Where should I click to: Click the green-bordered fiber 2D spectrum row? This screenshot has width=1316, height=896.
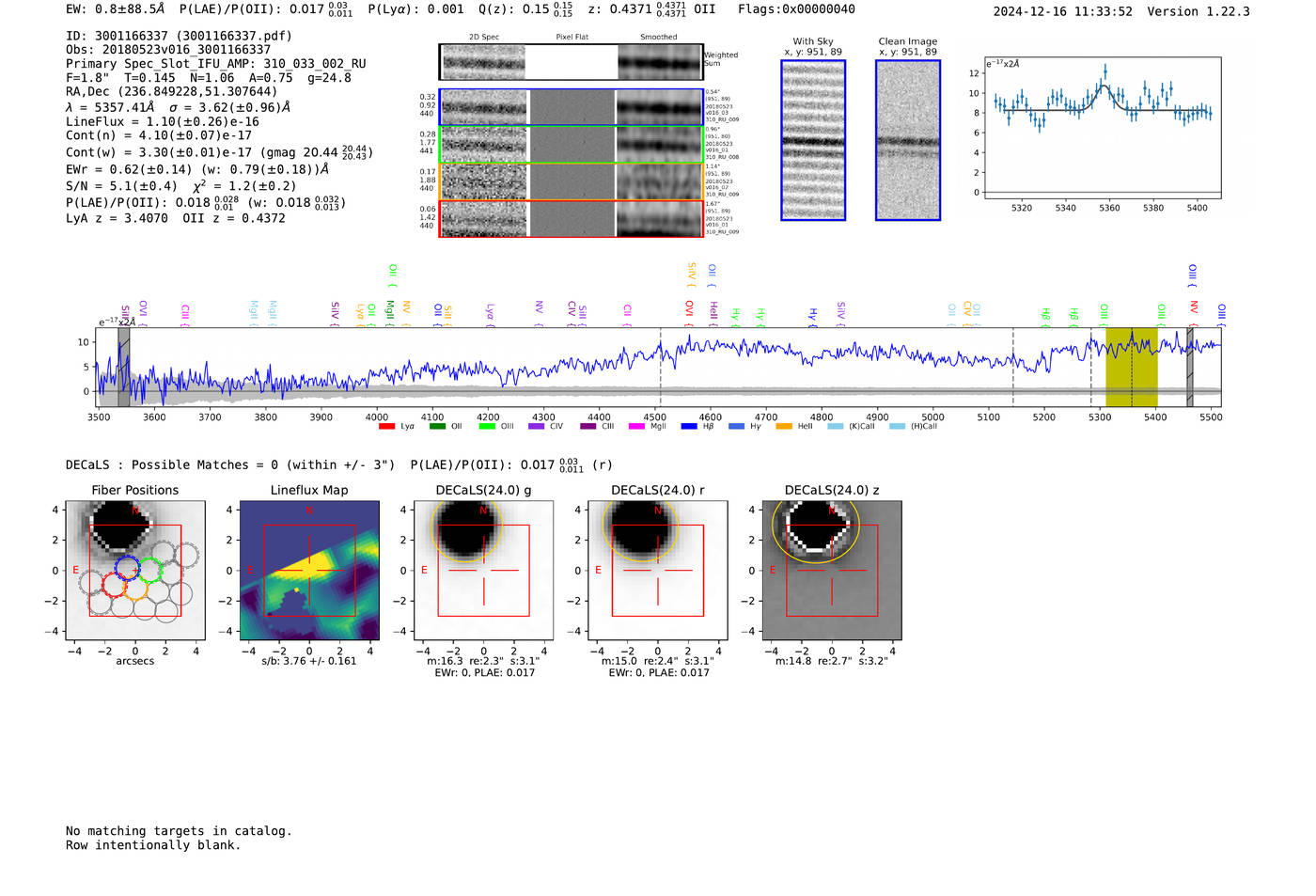pyautogui.click(x=572, y=145)
